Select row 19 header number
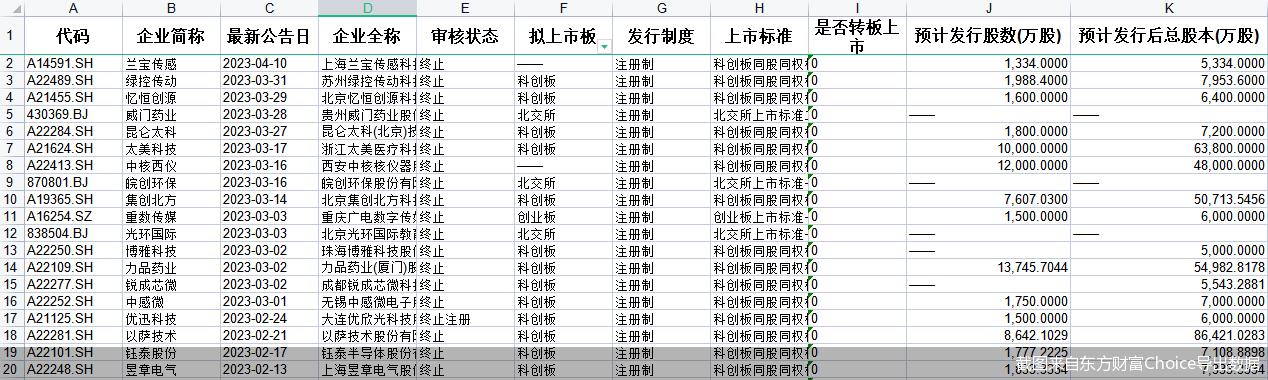 [11, 353]
